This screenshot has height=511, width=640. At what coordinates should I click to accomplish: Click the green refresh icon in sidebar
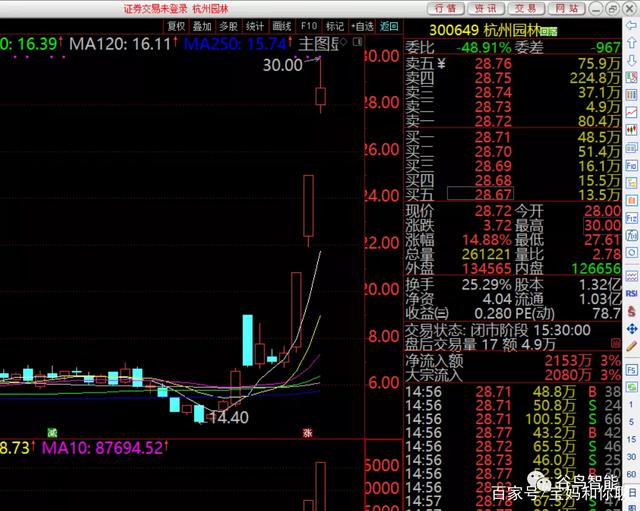click(x=631, y=387)
